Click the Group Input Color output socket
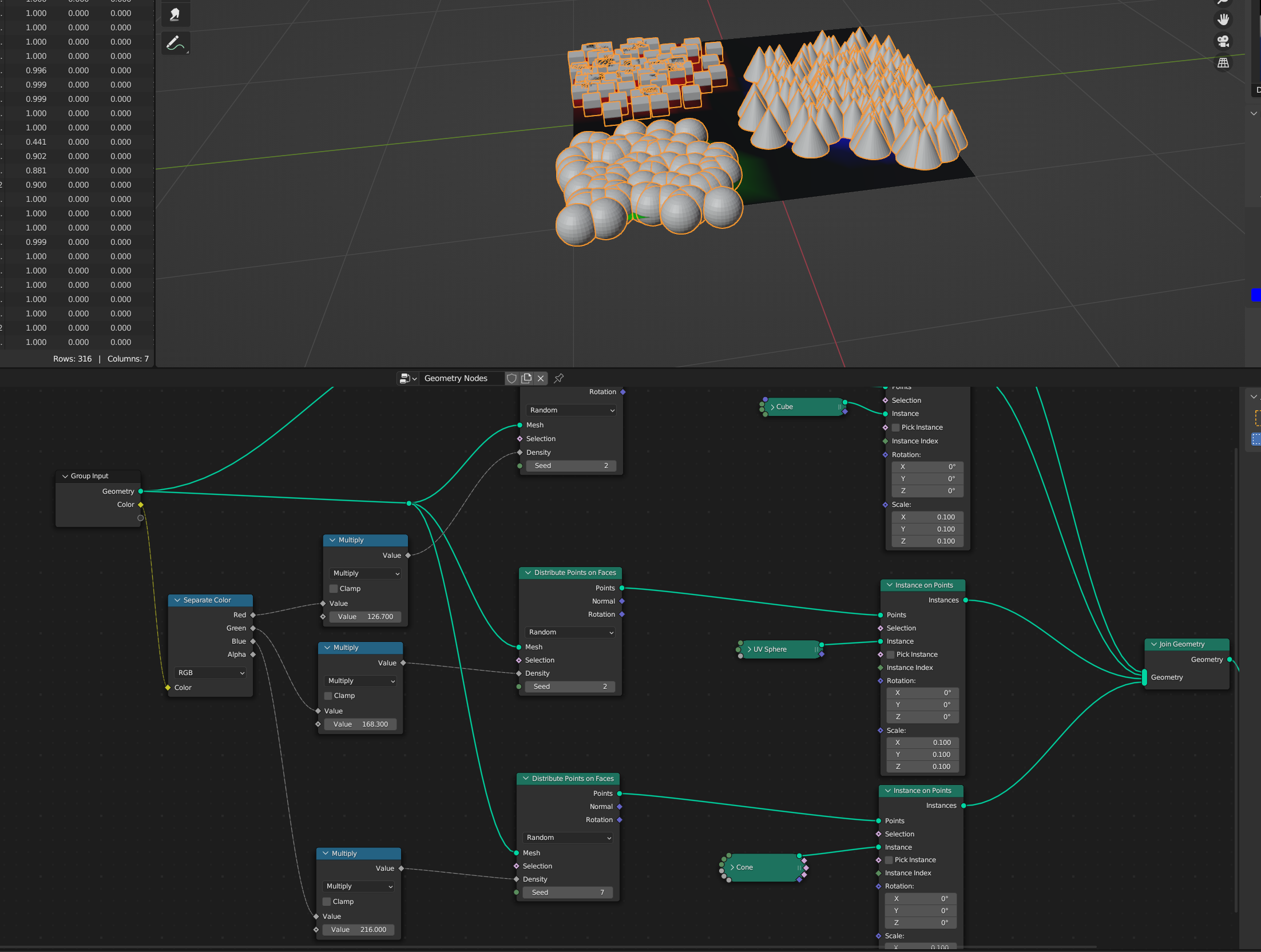 [141, 505]
